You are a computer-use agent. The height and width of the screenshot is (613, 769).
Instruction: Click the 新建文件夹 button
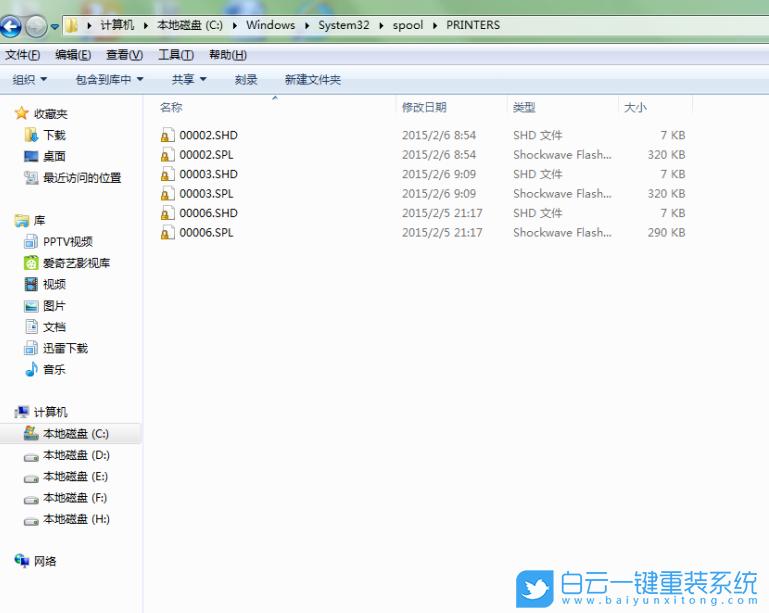(x=312, y=79)
